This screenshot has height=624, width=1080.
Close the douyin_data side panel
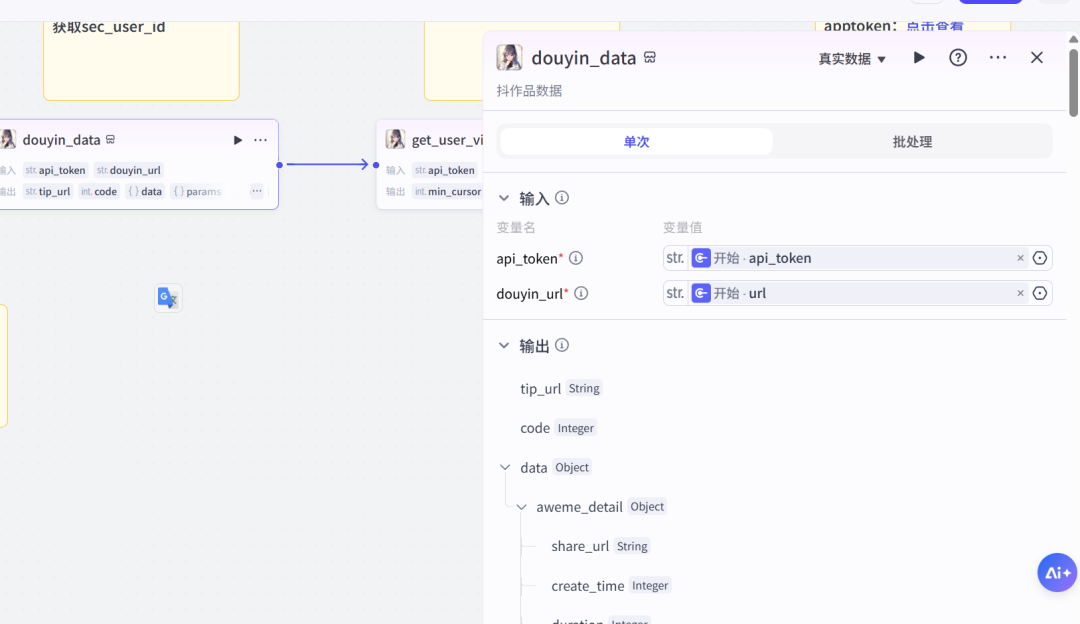(1037, 58)
